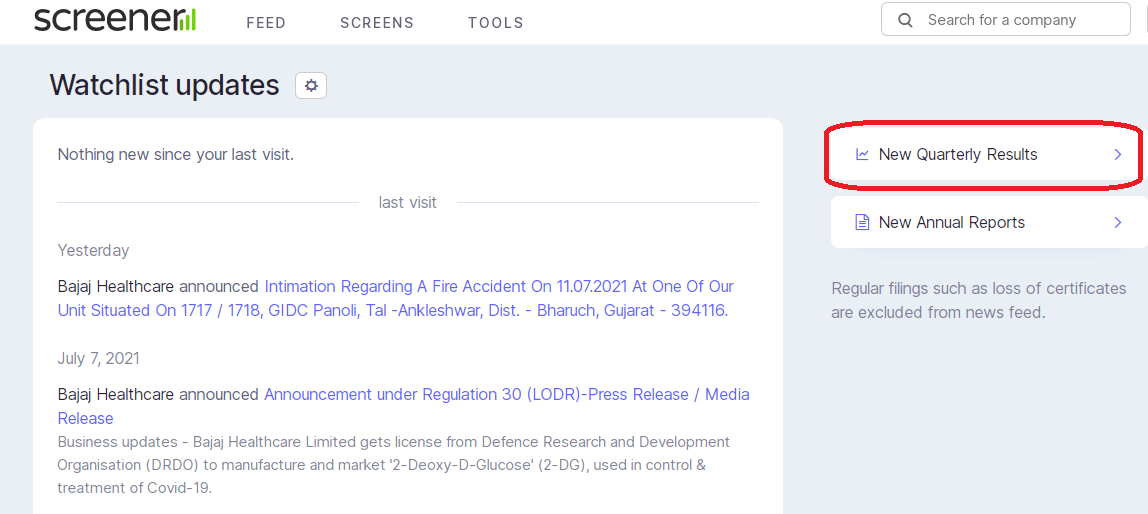Click the 'Regular filings' exclusion note
The width and height of the screenshot is (1148, 514).
point(979,300)
